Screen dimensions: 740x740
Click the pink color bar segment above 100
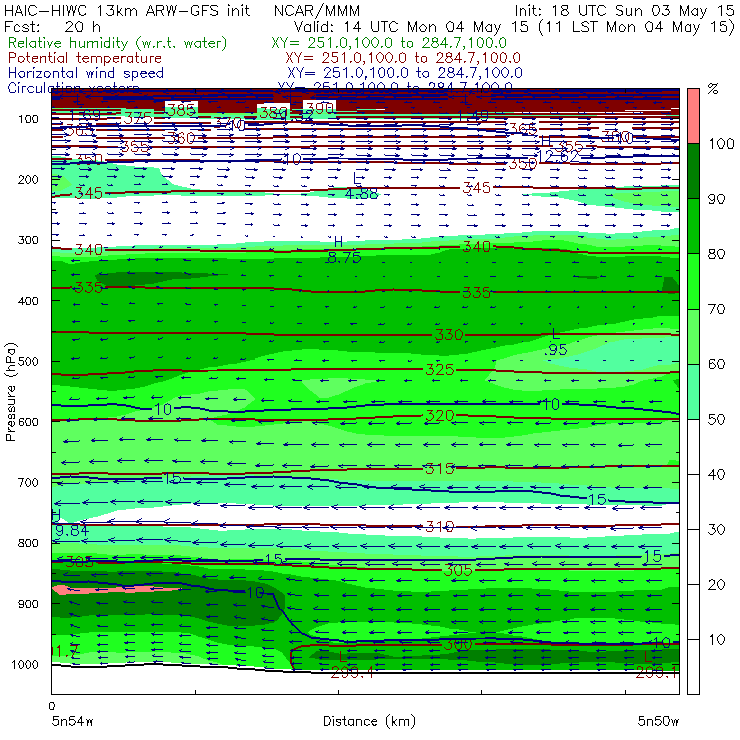pos(693,116)
